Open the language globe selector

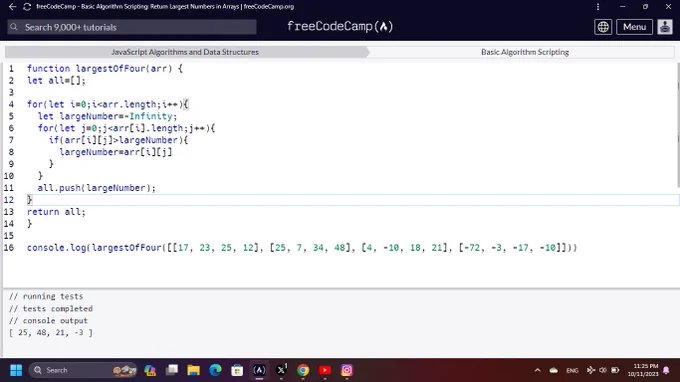tap(603, 27)
